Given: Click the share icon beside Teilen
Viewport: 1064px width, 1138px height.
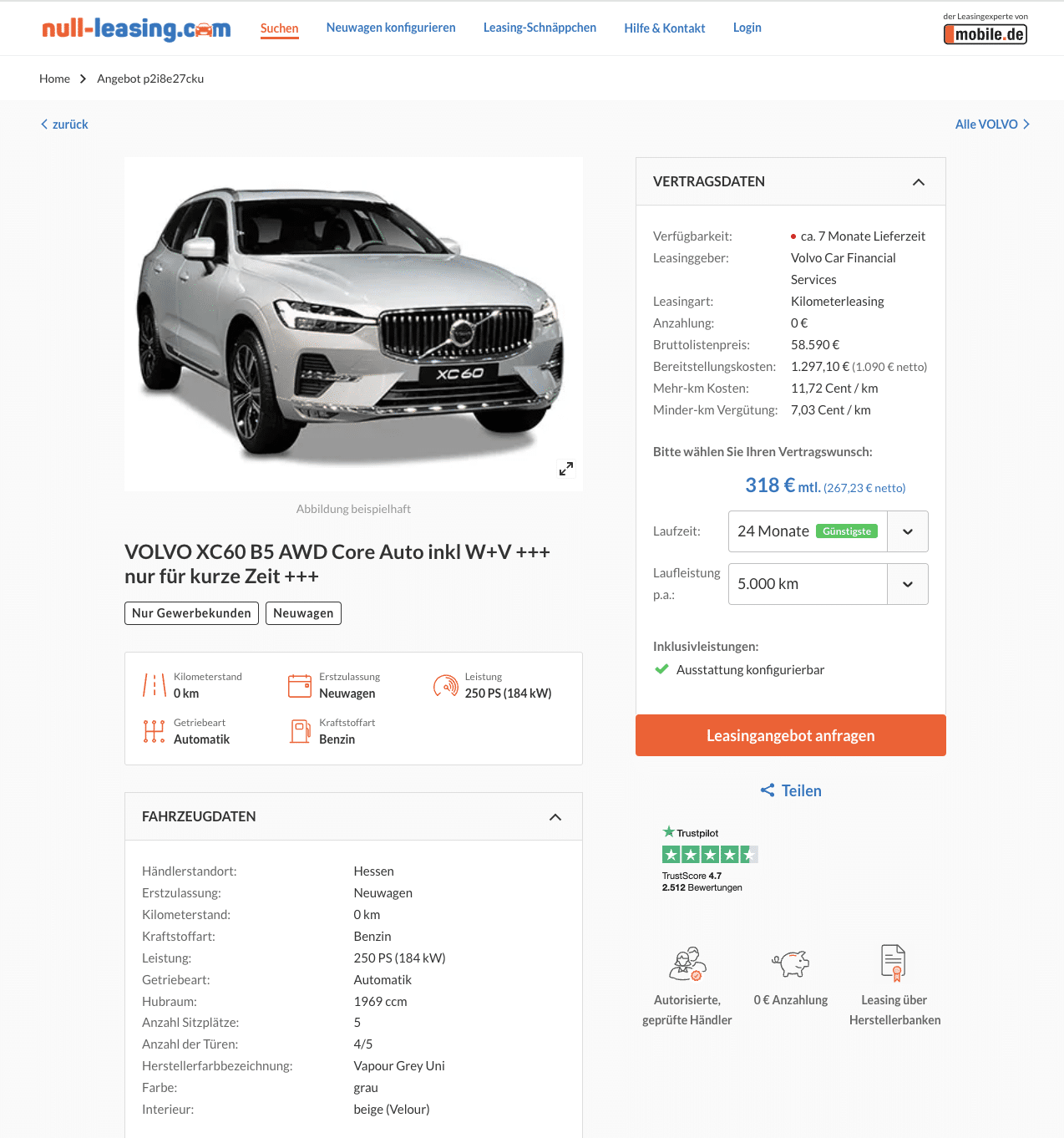Looking at the screenshot, I should [x=768, y=790].
